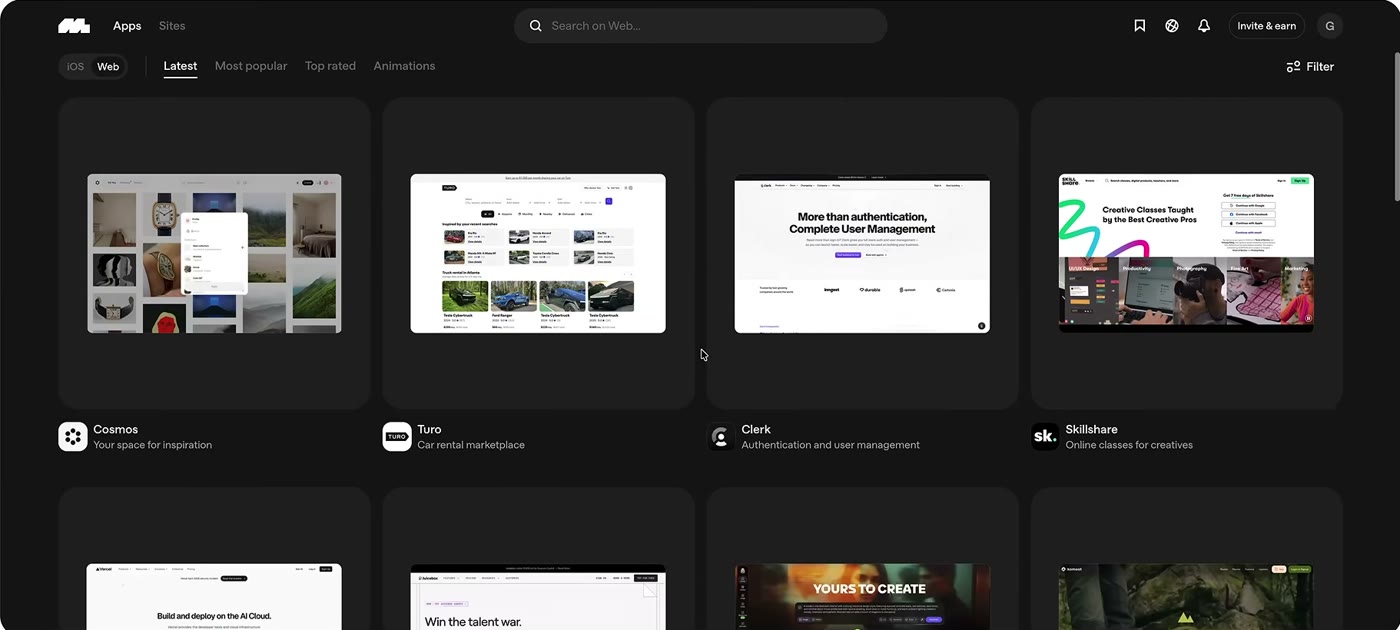Go to the Apps section
The height and width of the screenshot is (630, 1400).
pyautogui.click(x=127, y=26)
